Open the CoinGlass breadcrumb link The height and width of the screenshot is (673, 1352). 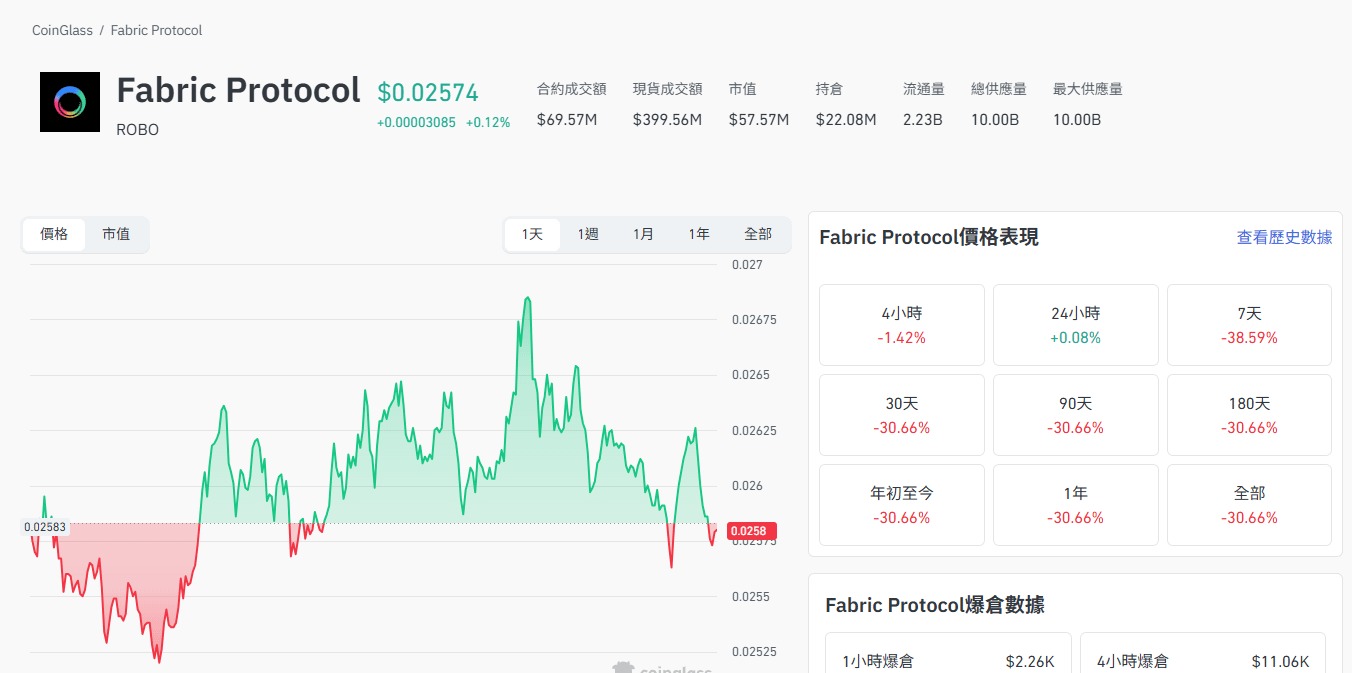[63, 31]
